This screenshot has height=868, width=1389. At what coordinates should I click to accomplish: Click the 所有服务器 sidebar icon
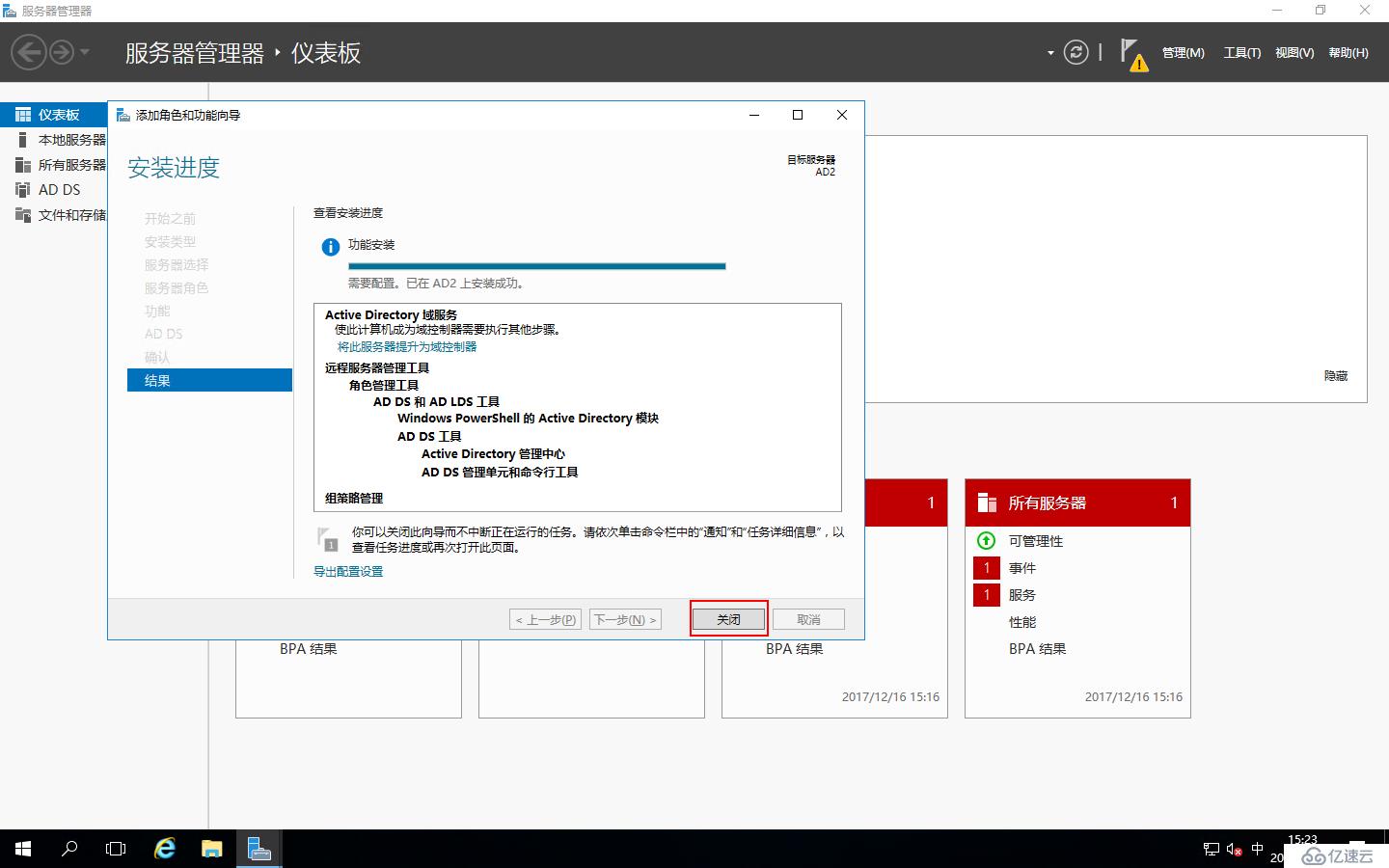(x=23, y=165)
